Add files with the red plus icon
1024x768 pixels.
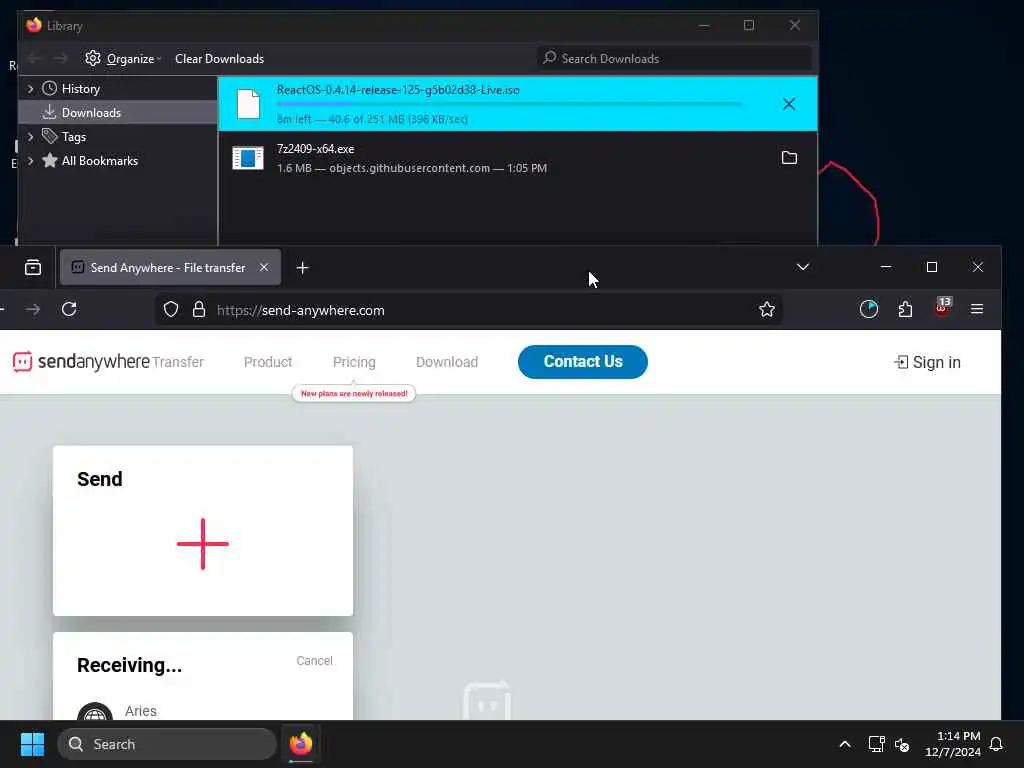tap(202, 544)
